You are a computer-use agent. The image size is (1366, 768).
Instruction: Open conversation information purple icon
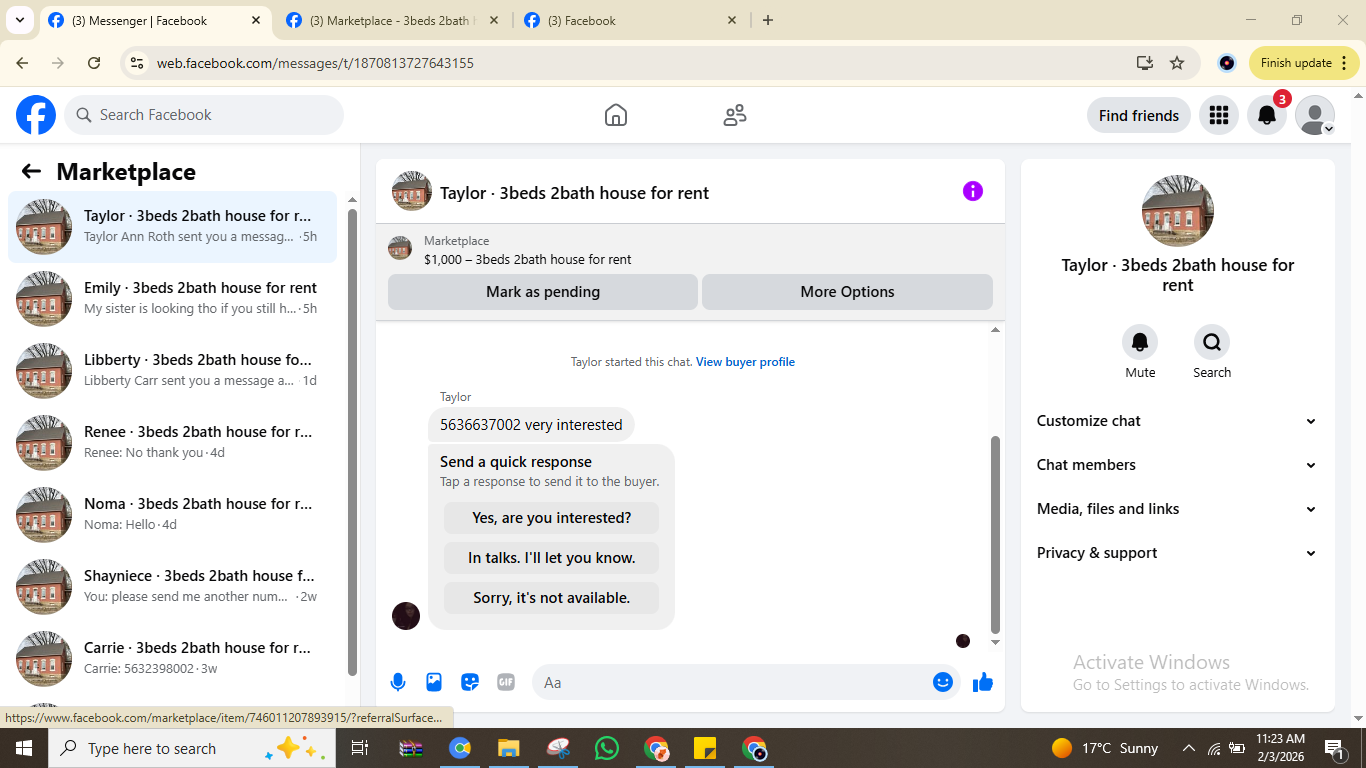[x=973, y=191]
